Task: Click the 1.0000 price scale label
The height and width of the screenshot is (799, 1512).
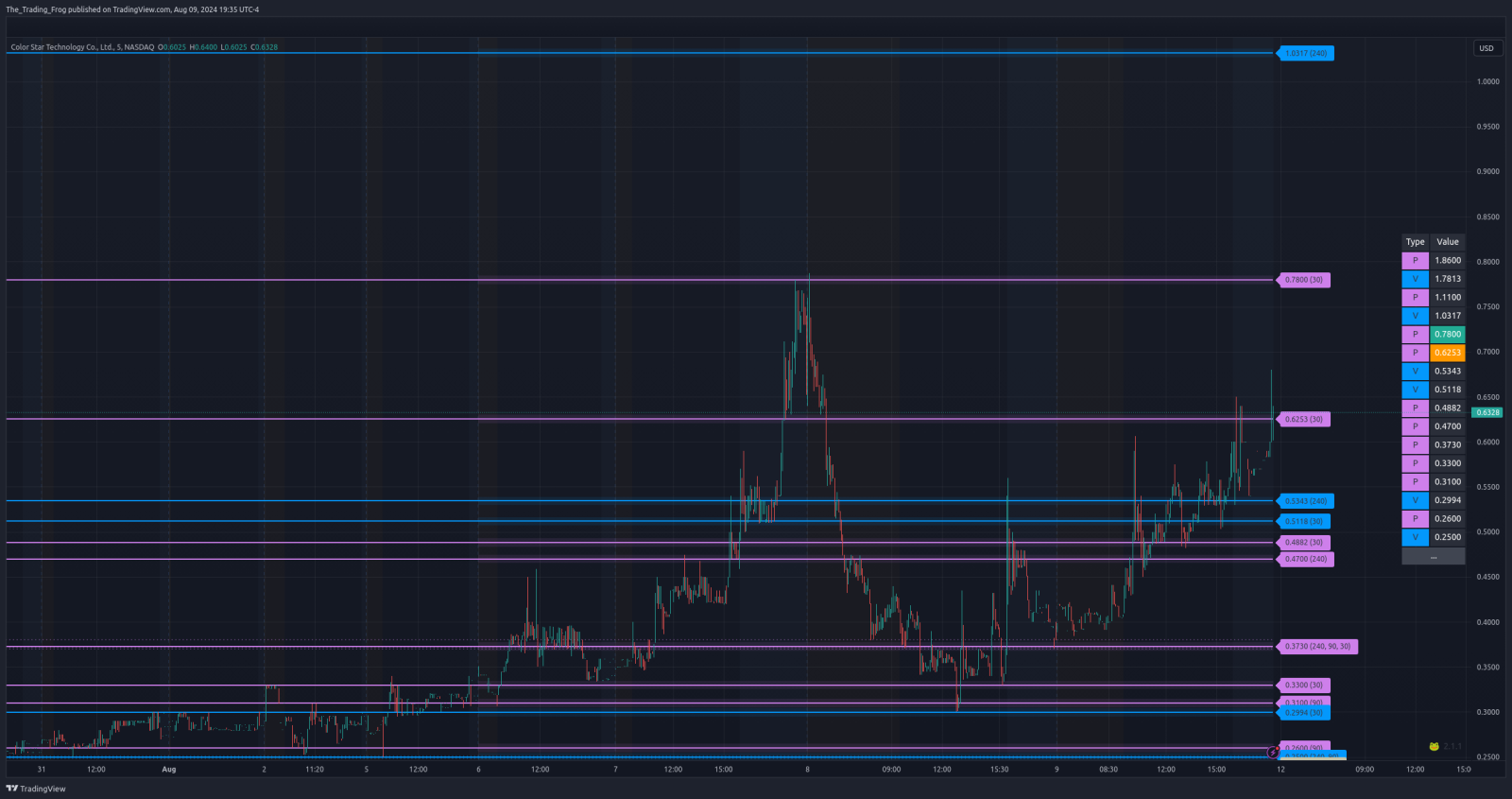Action: [x=1488, y=81]
